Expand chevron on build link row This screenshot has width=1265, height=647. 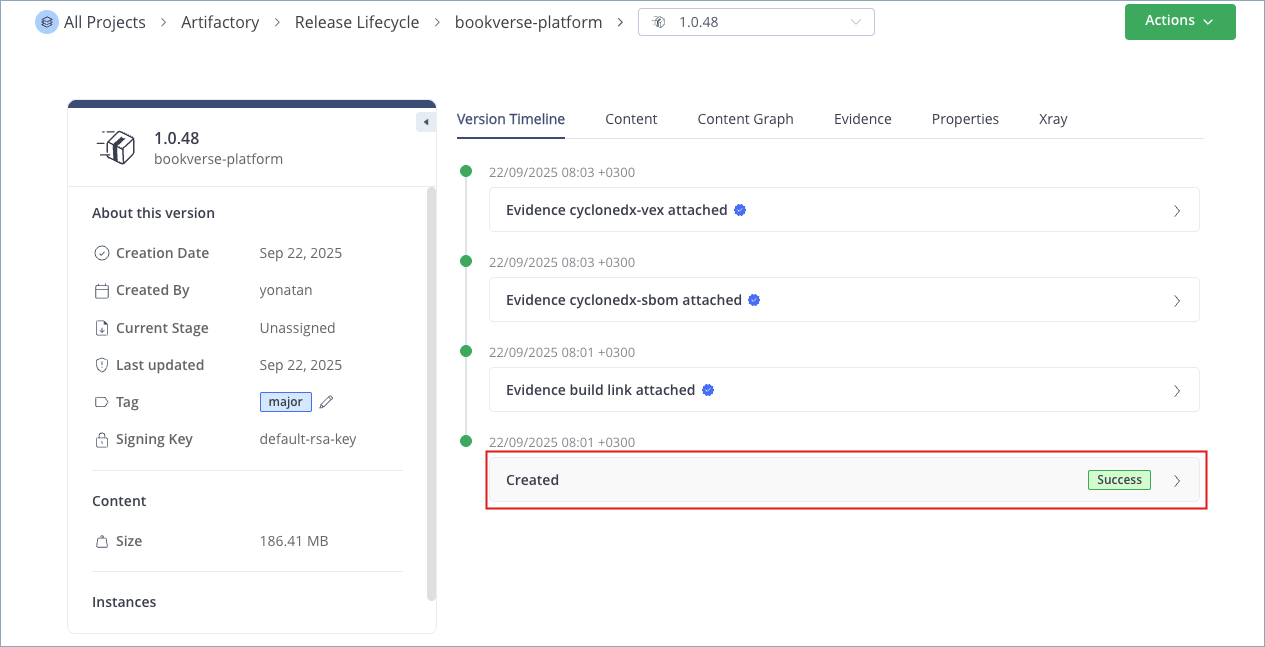point(1177,391)
